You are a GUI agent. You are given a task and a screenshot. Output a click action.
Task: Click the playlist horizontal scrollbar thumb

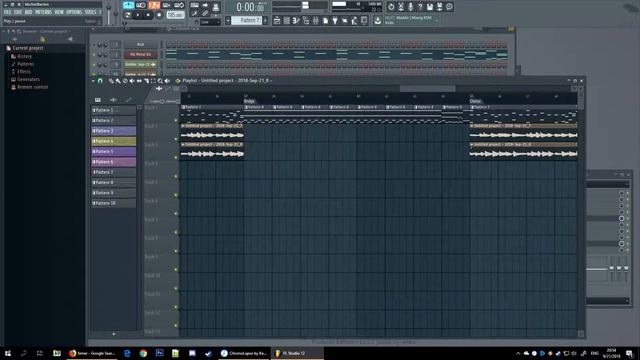point(427,89)
